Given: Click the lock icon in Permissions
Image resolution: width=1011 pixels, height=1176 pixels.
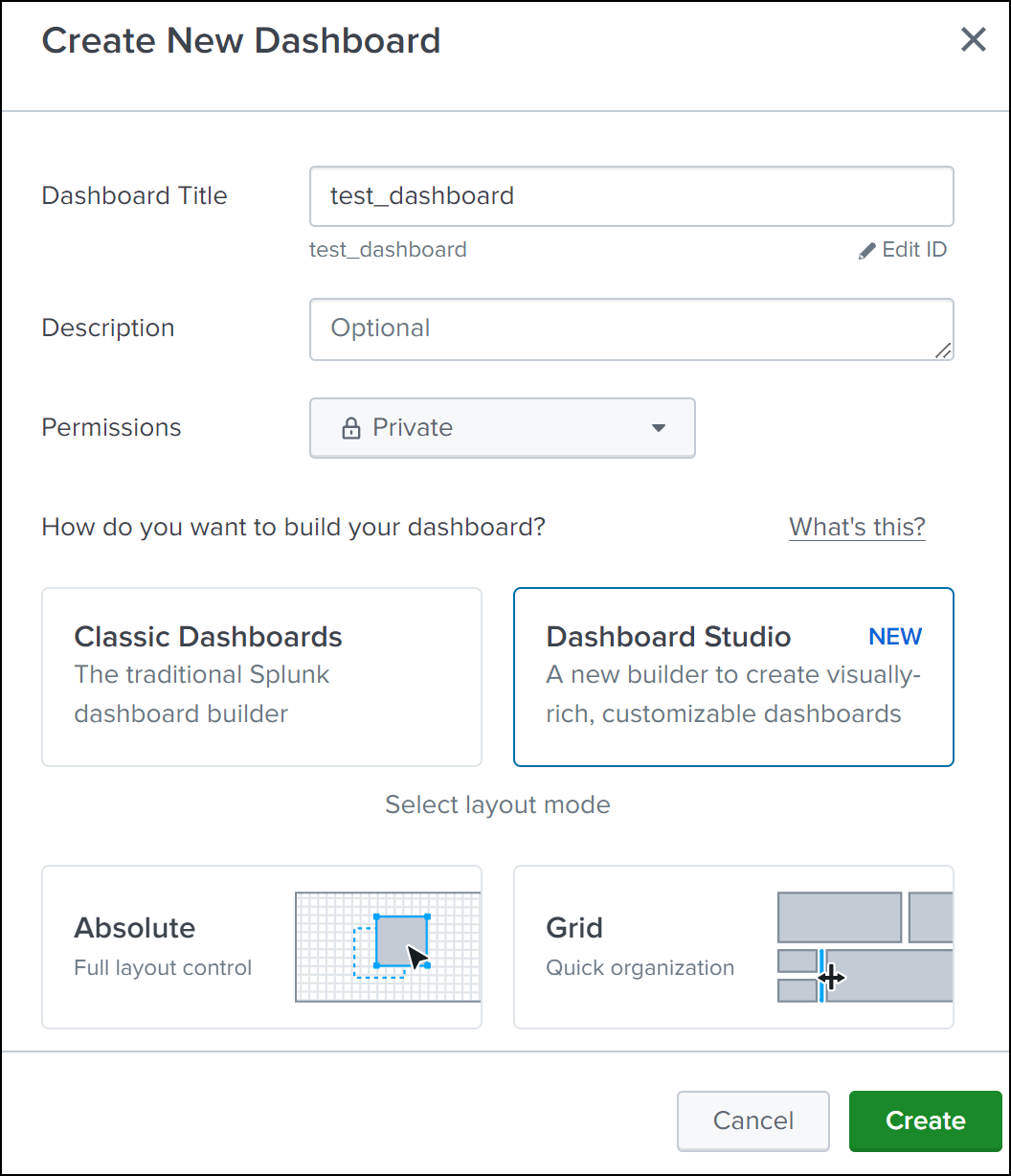Looking at the screenshot, I should [350, 428].
